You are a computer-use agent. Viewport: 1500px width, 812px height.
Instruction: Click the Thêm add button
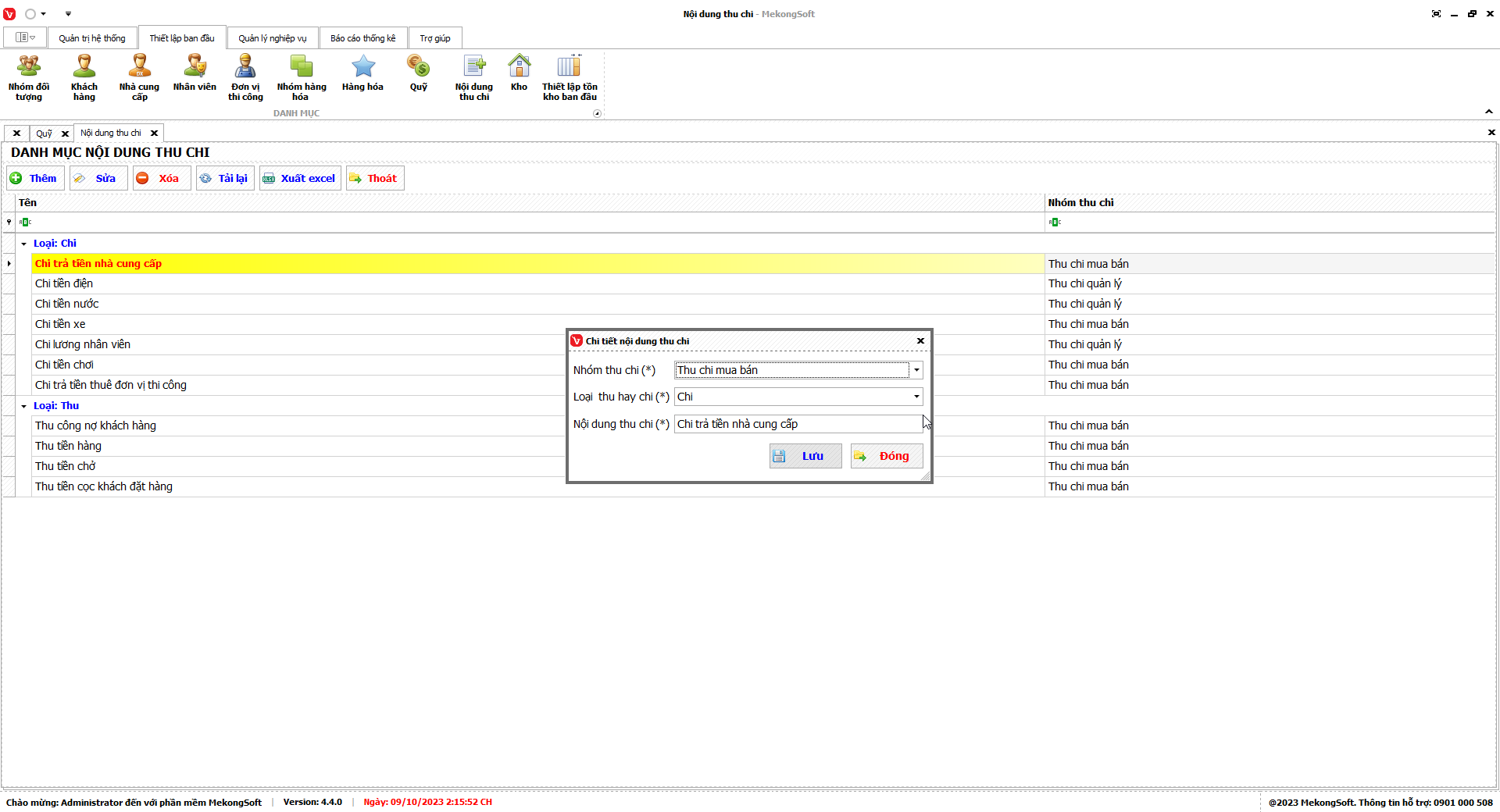pyautogui.click(x=34, y=178)
